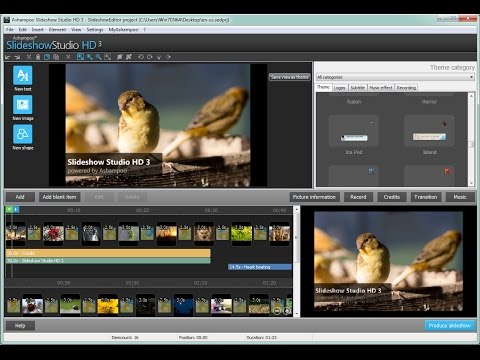Open the question mark help menu
The width and height of the screenshot is (480, 360).
[145, 30]
